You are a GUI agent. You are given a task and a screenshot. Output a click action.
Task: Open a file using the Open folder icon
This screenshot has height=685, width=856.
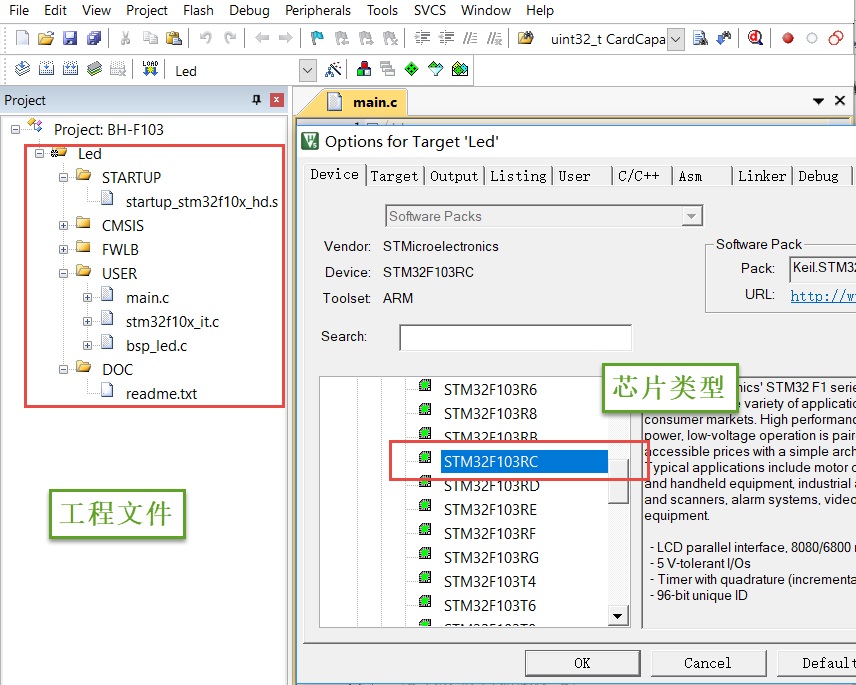coord(46,38)
